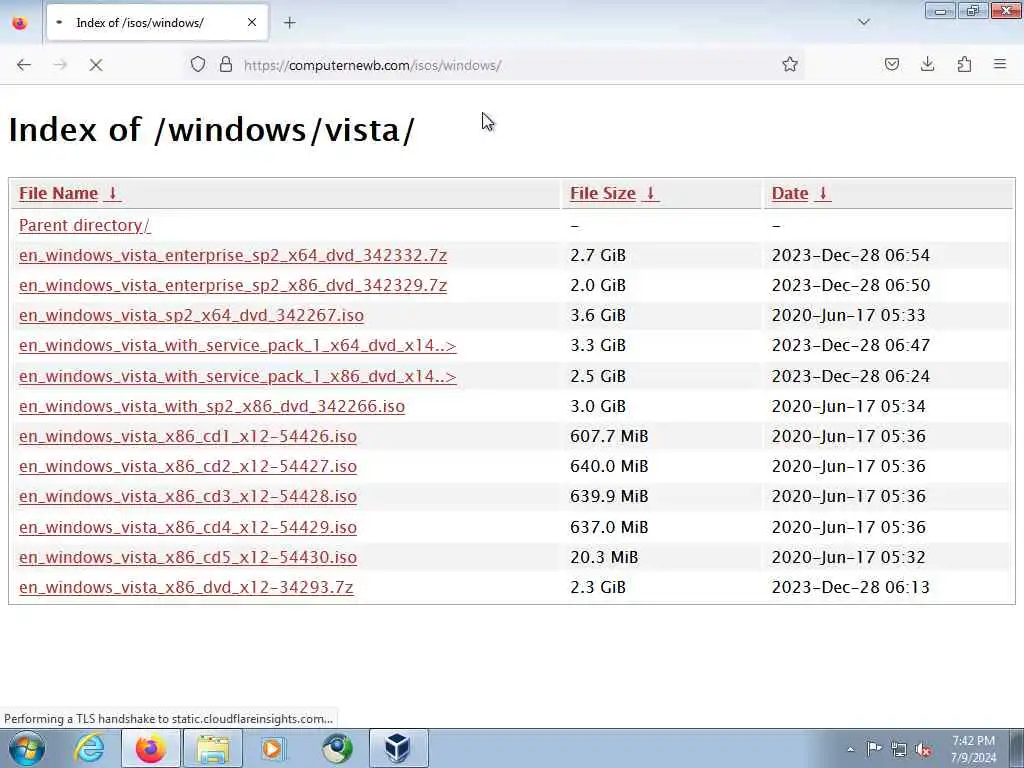Viewport: 1024px width, 768px height.
Task: Download en_windows_vista_sp2_x64_dvd_342267.iso
Action: [191, 315]
